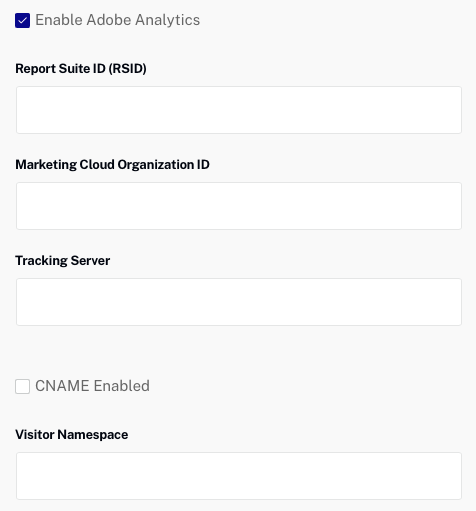The image size is (476, 511).
Task: Click the Enable Adobe Analytics label text
Action: coord(118,20)
